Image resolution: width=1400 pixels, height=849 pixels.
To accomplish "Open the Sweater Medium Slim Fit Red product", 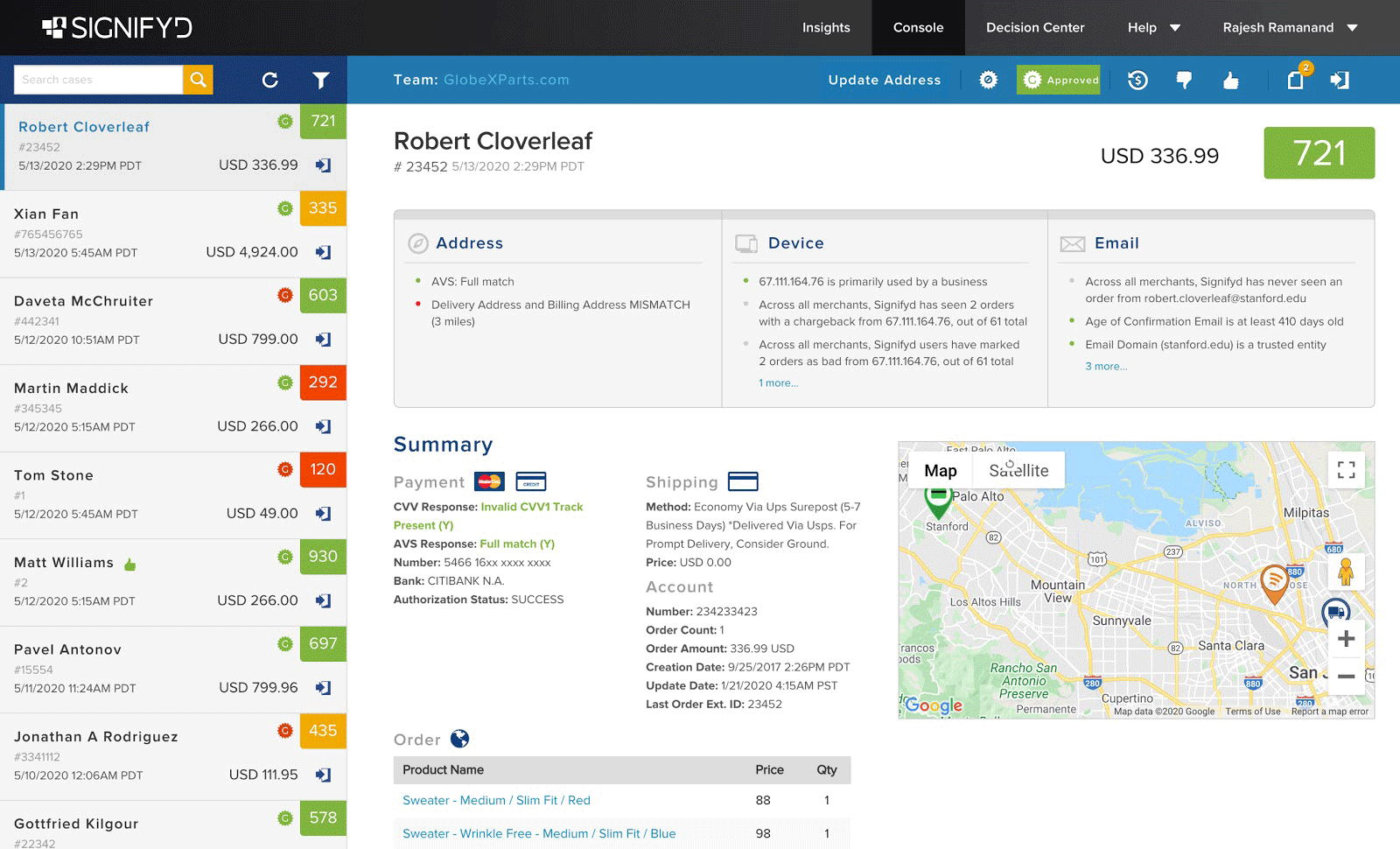I will pos(496,800).
